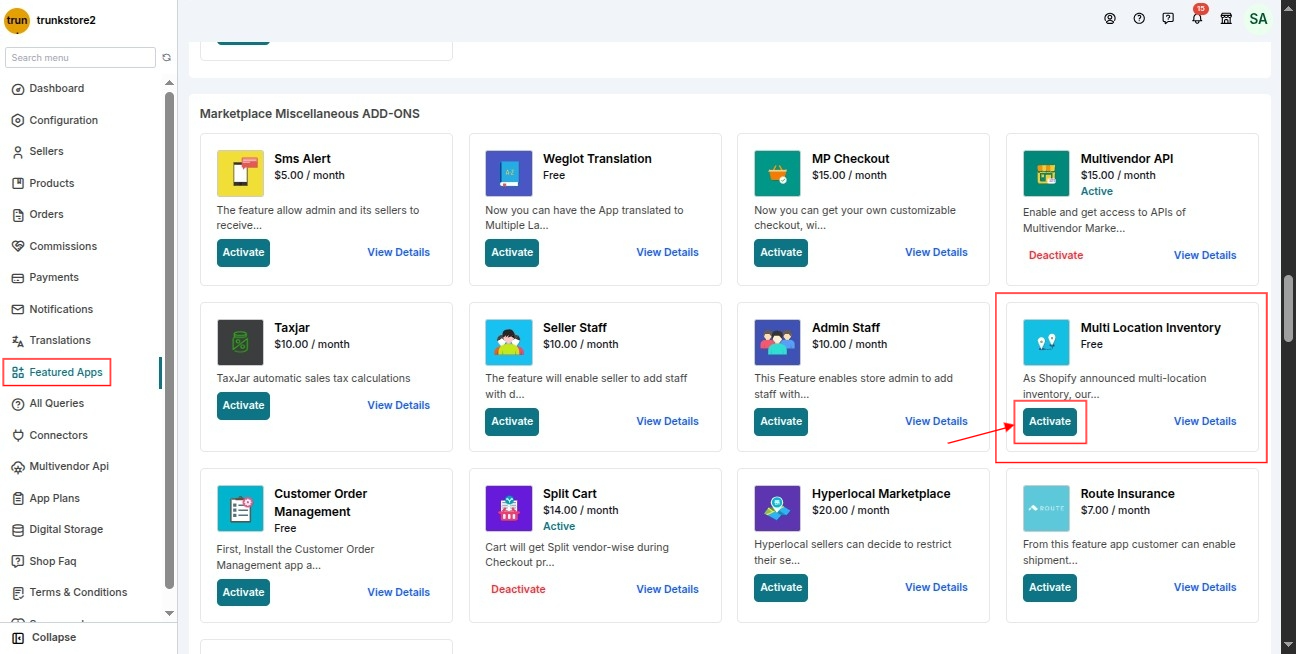Activate the Route Insurance add-on
Image resolution: width=1296 pixels, height=654 pixels.
tap(1050, 587)
